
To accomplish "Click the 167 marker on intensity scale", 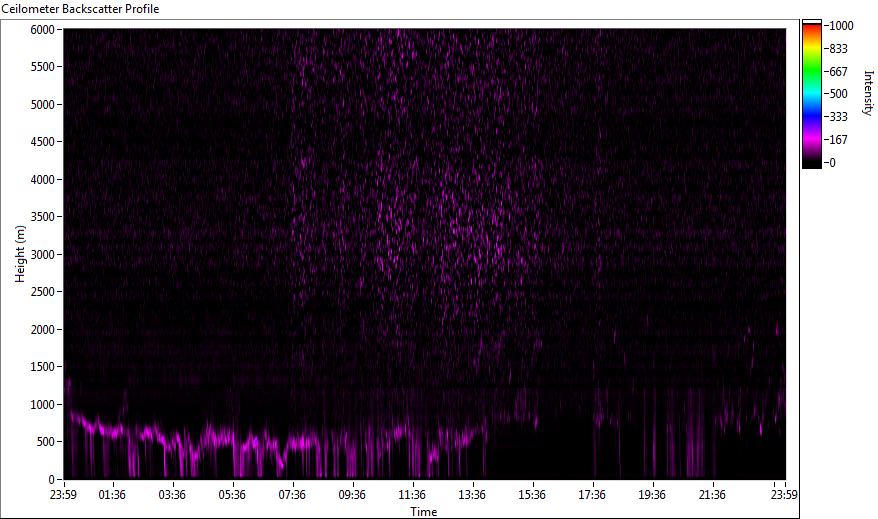I will coord(837,140).
